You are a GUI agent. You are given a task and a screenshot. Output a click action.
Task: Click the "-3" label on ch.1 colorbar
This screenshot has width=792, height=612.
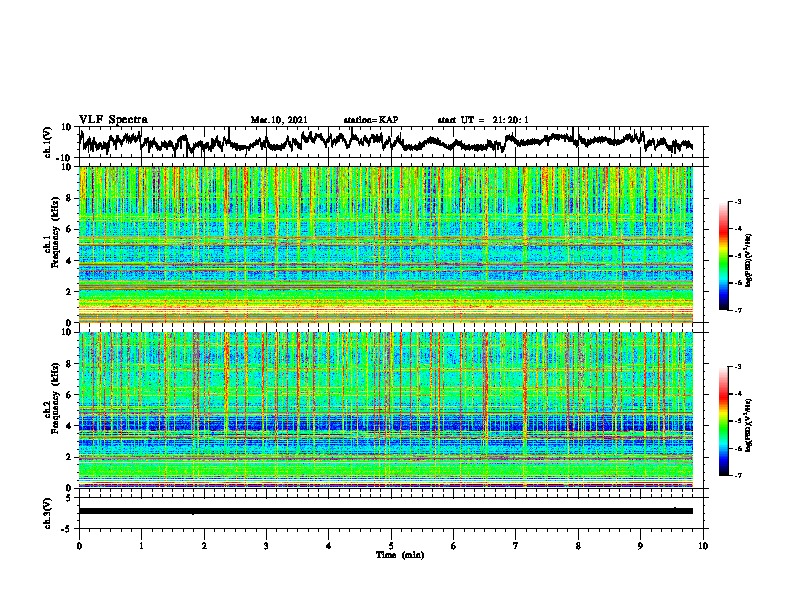pos(738,201)
